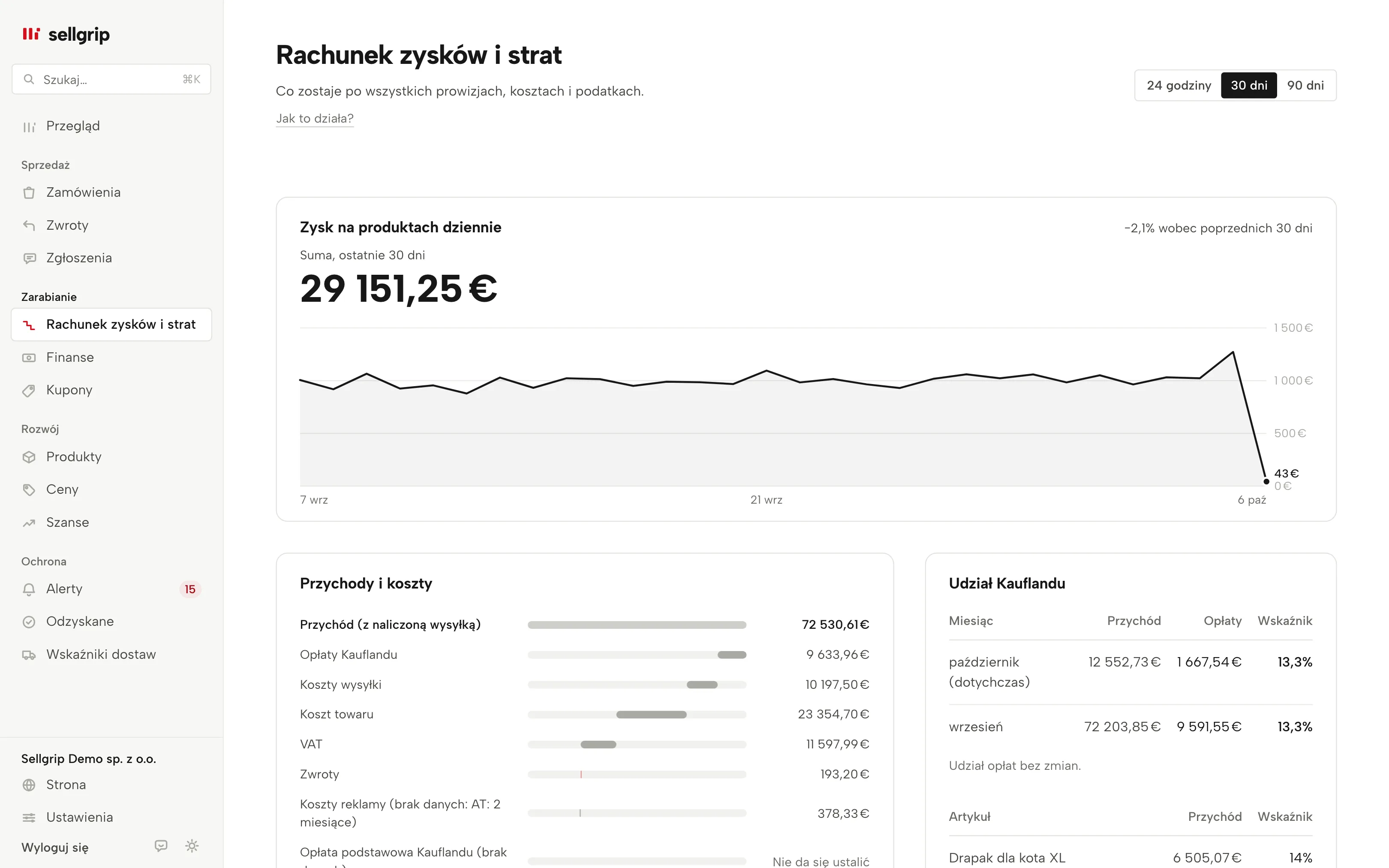The width and height of the screenshot is (1389, 868).
Task: Click the Kupony ticket icon
Action: click(x=29, y=390)
